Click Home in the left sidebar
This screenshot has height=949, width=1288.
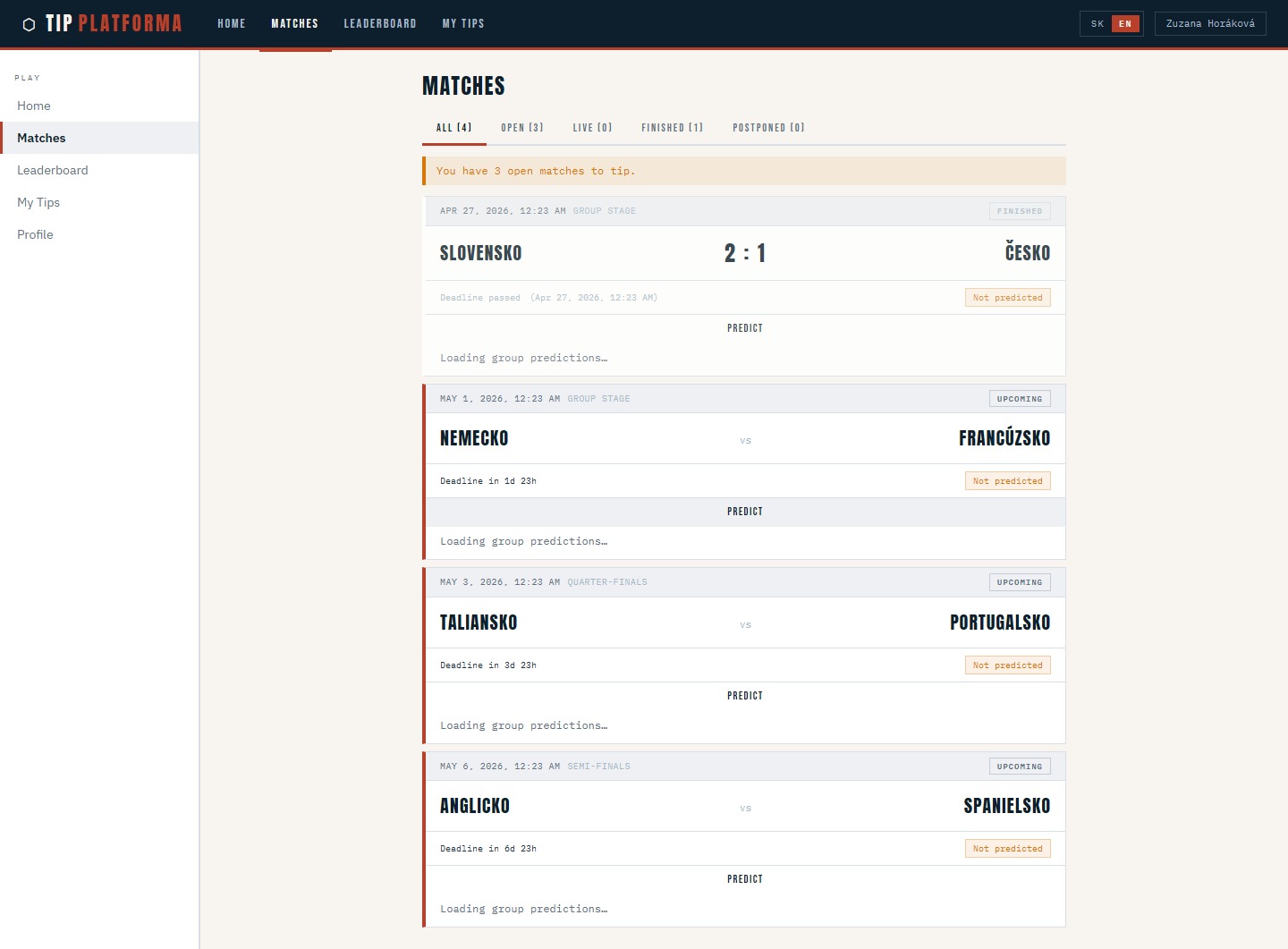[34, 106]
